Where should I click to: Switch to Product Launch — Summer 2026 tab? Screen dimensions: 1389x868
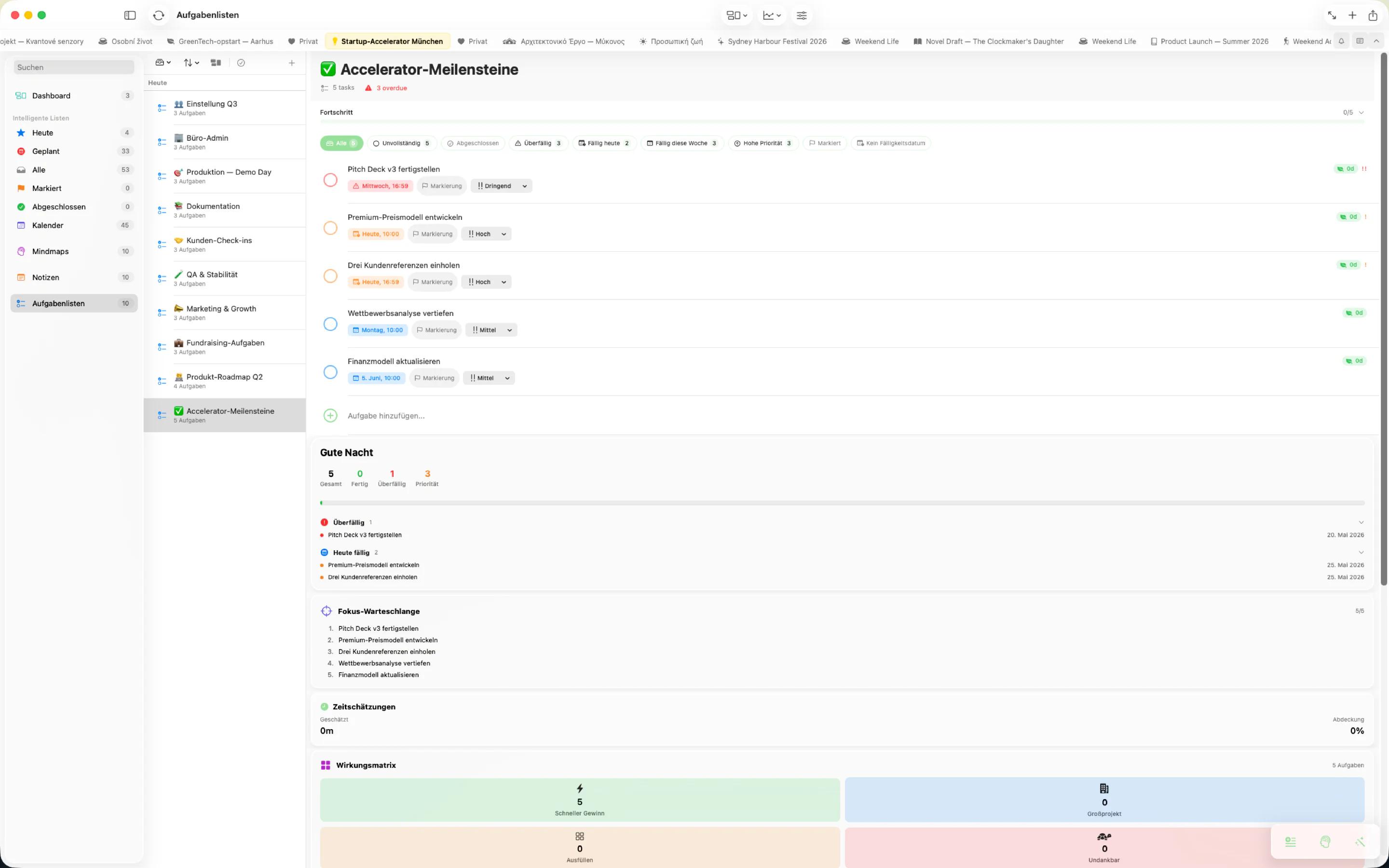(1210, 41)
